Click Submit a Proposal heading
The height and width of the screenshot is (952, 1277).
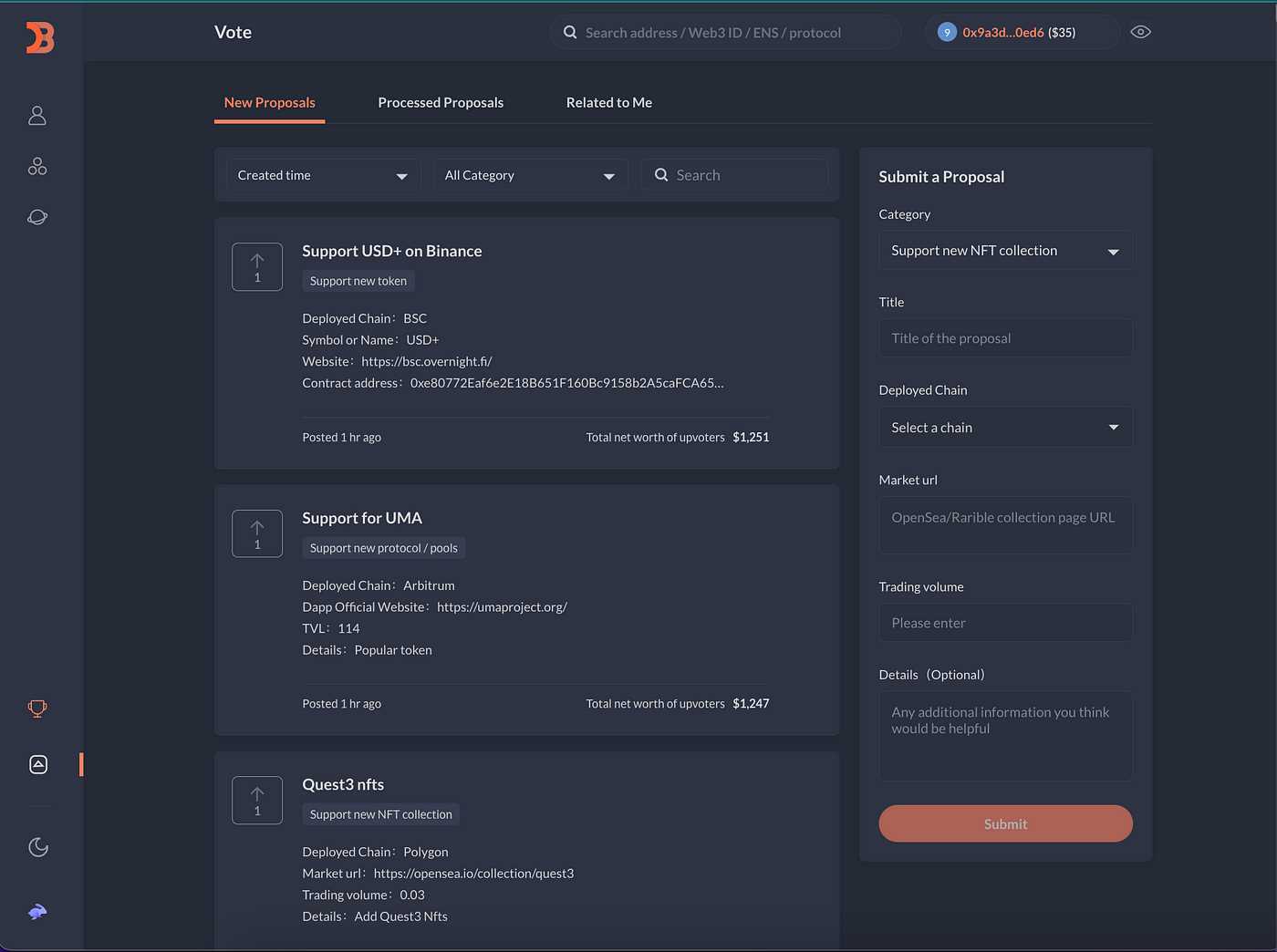[x=941, y=177]
